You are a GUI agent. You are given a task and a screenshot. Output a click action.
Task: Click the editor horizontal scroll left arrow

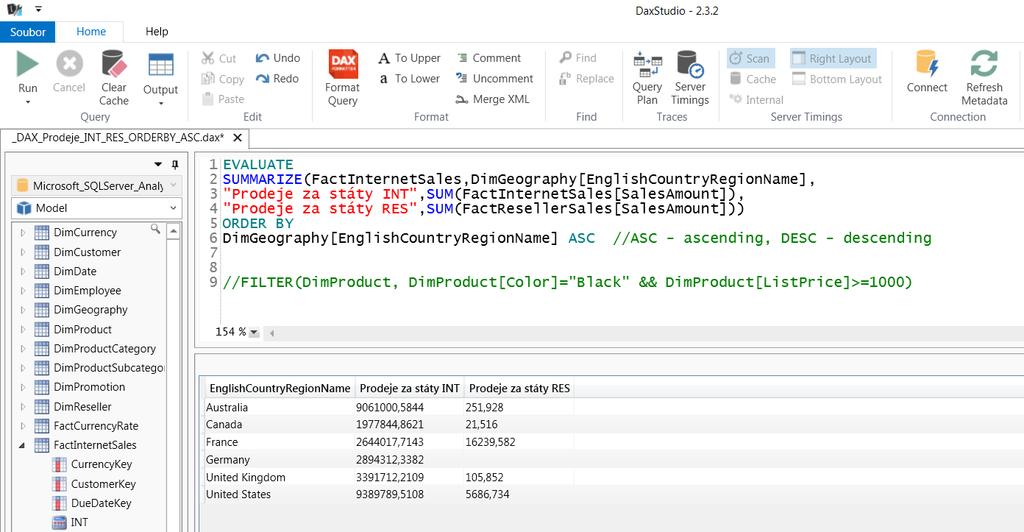(272, 333)
